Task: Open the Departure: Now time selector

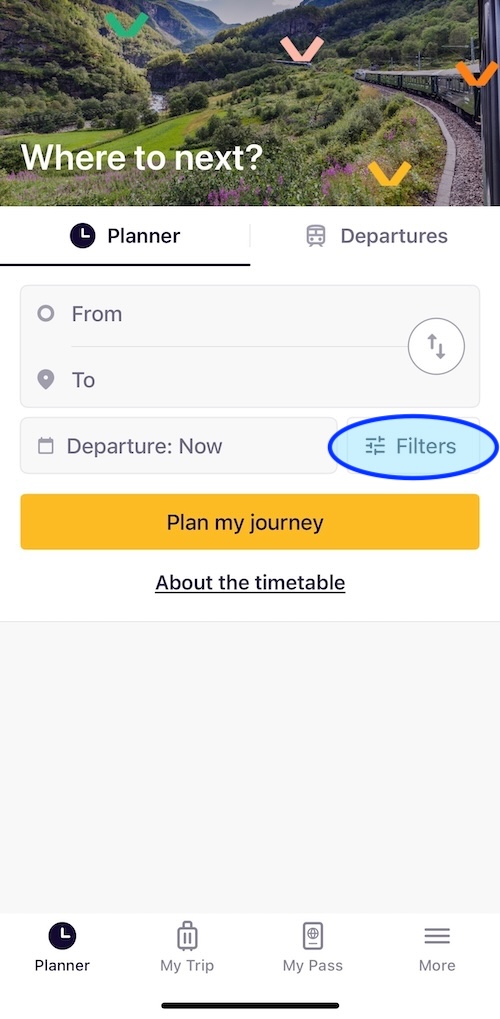Action: [179, 446]
